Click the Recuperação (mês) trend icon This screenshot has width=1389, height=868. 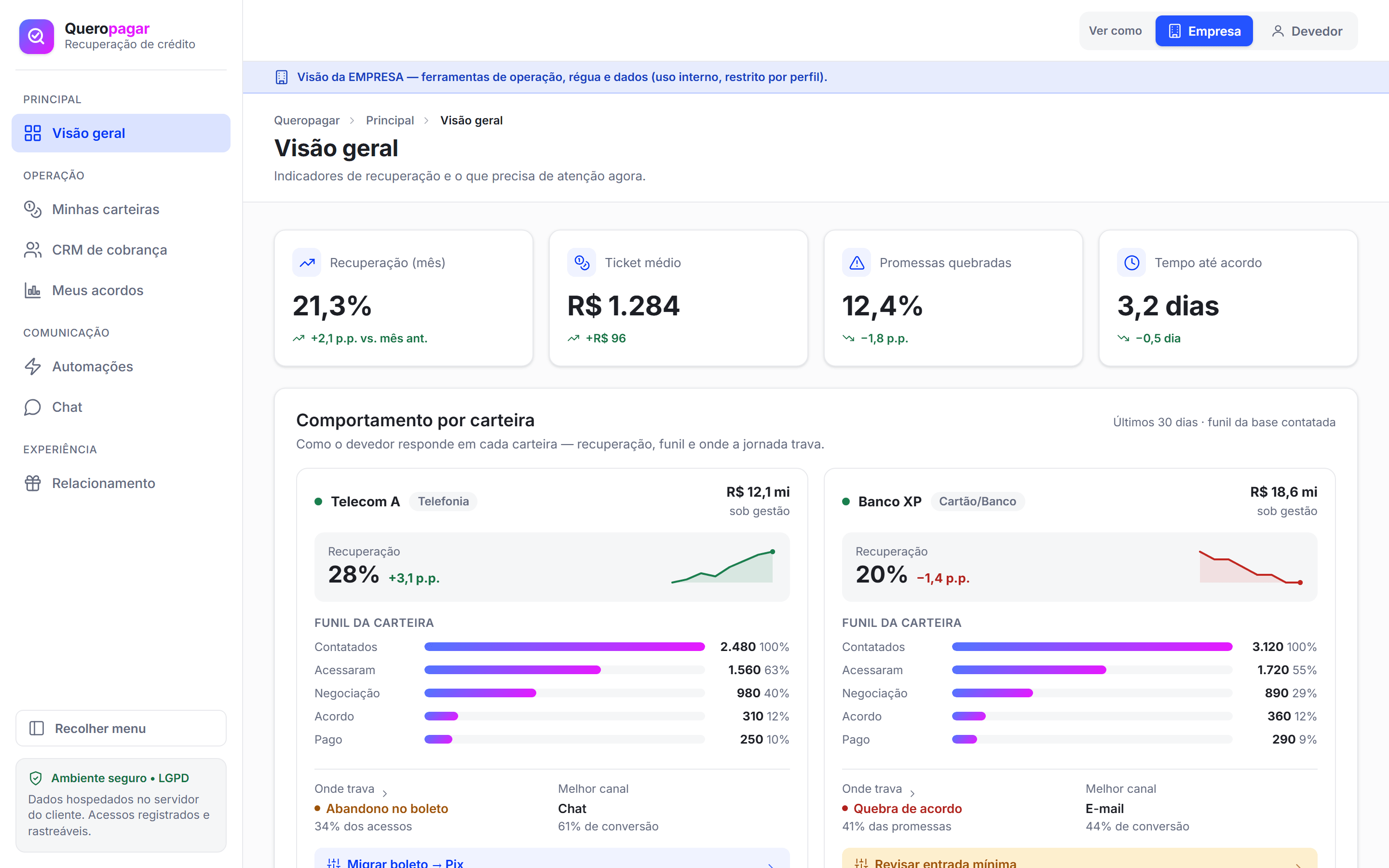coord(307,263)
